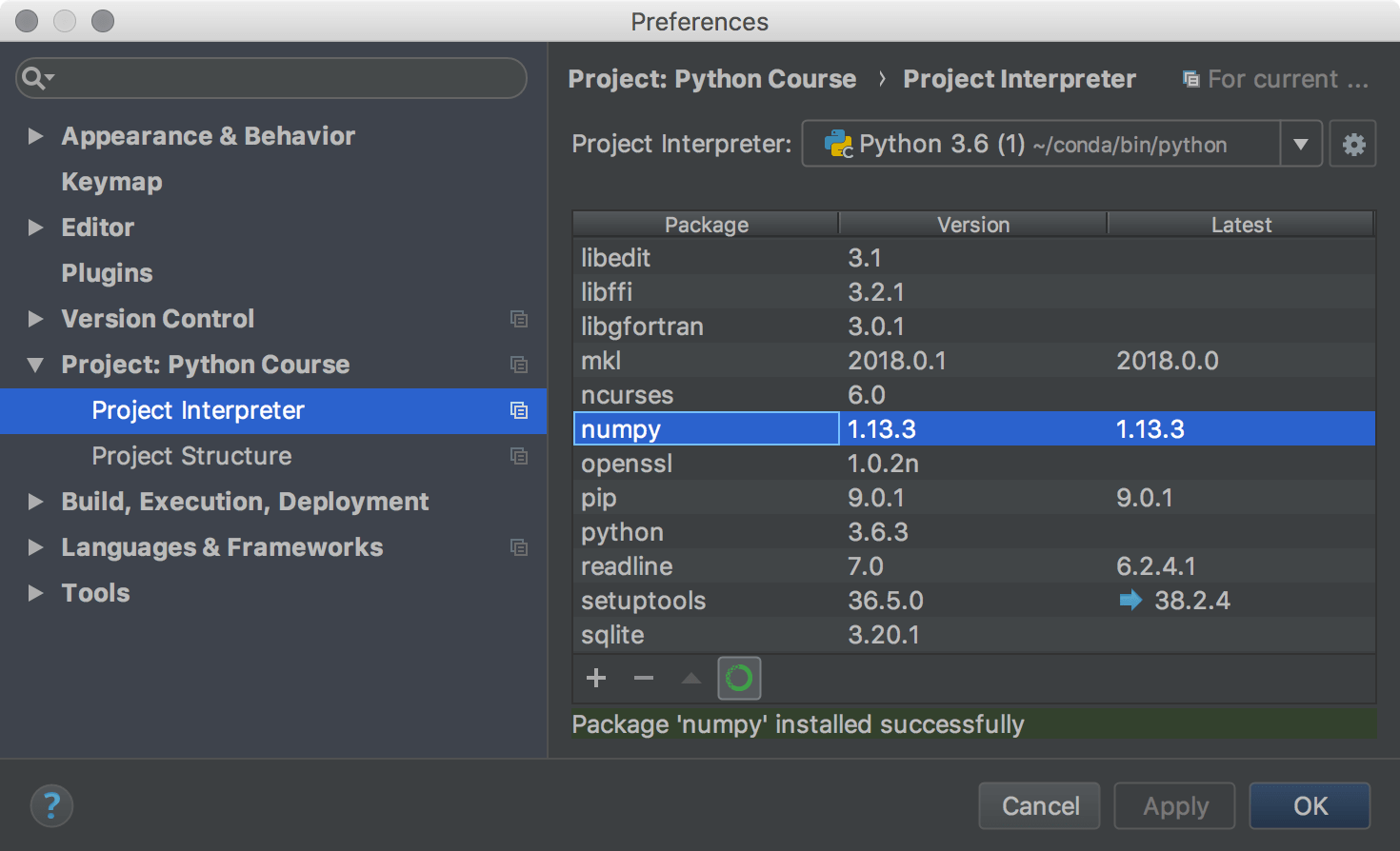Click the help question mark icon
The width and height of the screenshot is (1400, 851).
51,806
